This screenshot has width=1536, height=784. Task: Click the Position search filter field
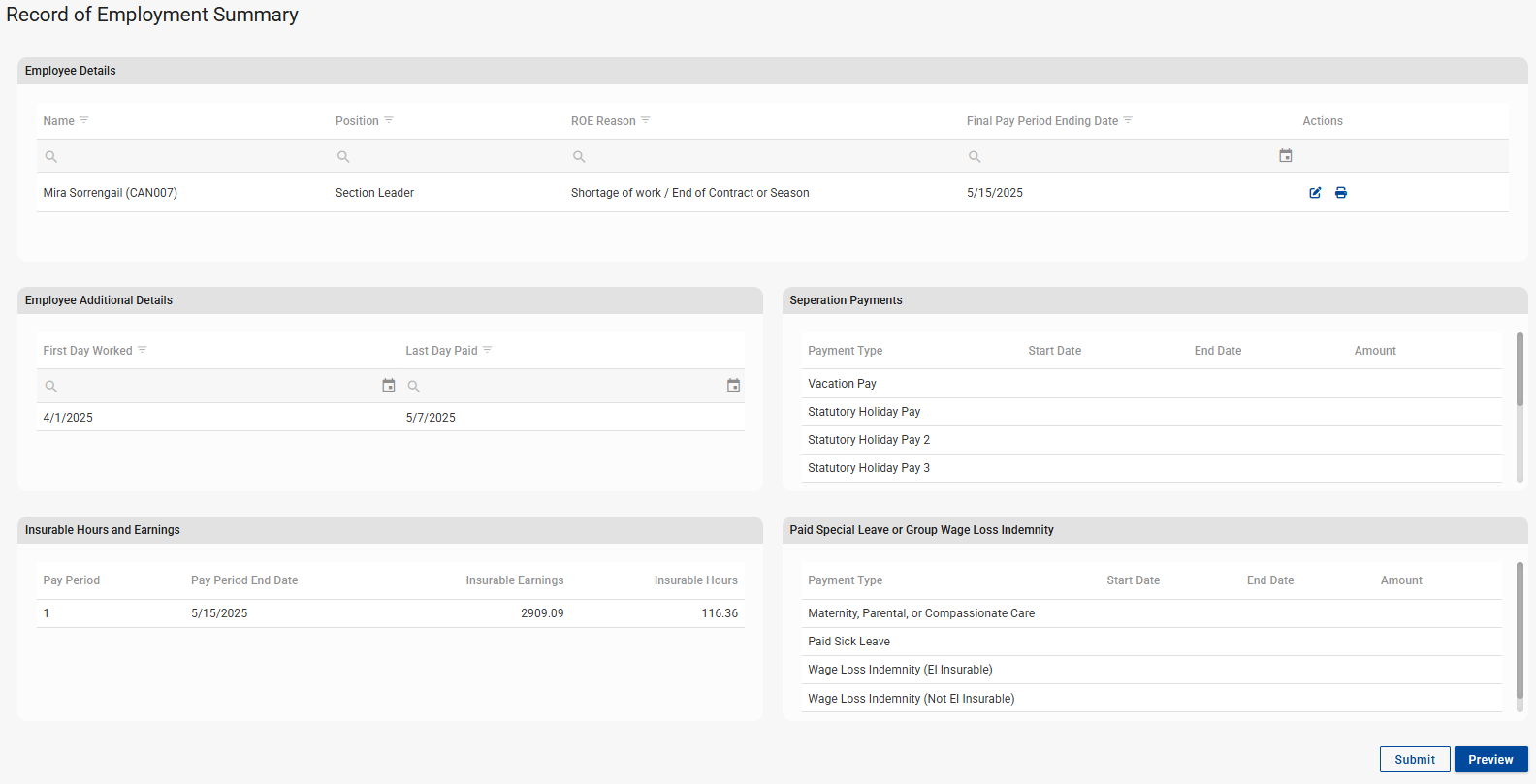(x=451, y=157)
